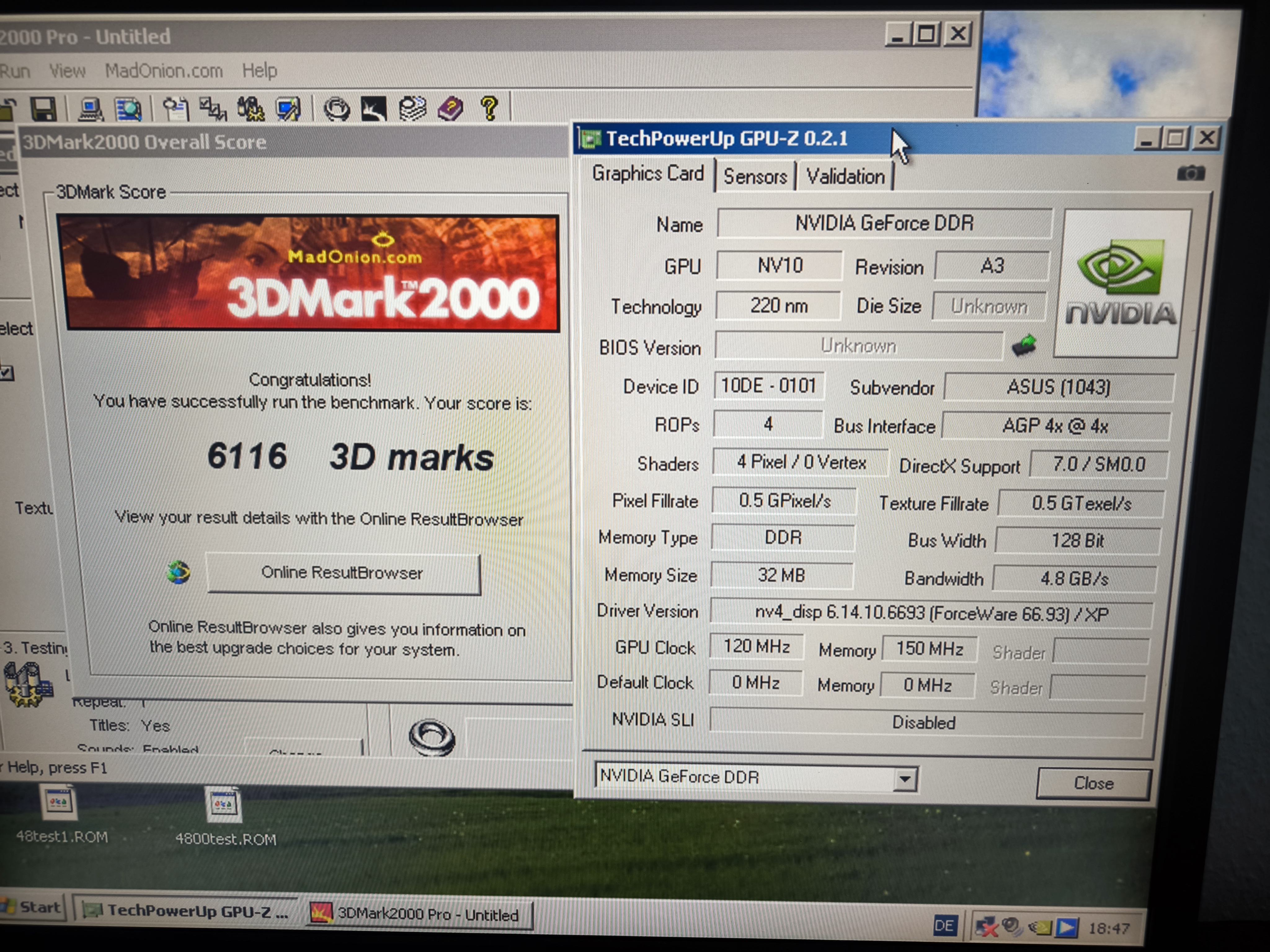Open the Help menu in 3DMark2000
The height and width of the screenshot is (952, 1270).
click(260, 71)
